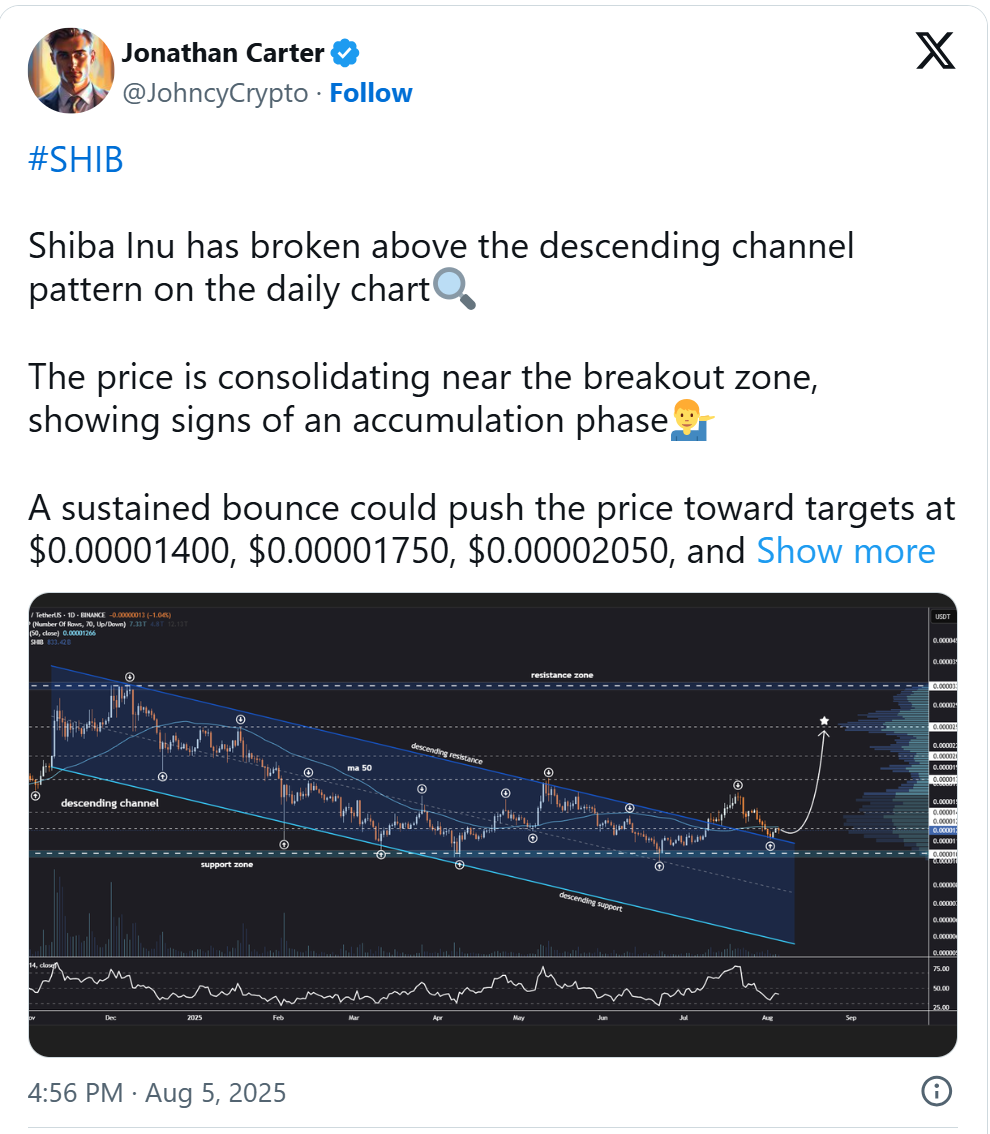Click the resistance zone label
This screenshot has height=1134, width=990.
click(561, 675)
